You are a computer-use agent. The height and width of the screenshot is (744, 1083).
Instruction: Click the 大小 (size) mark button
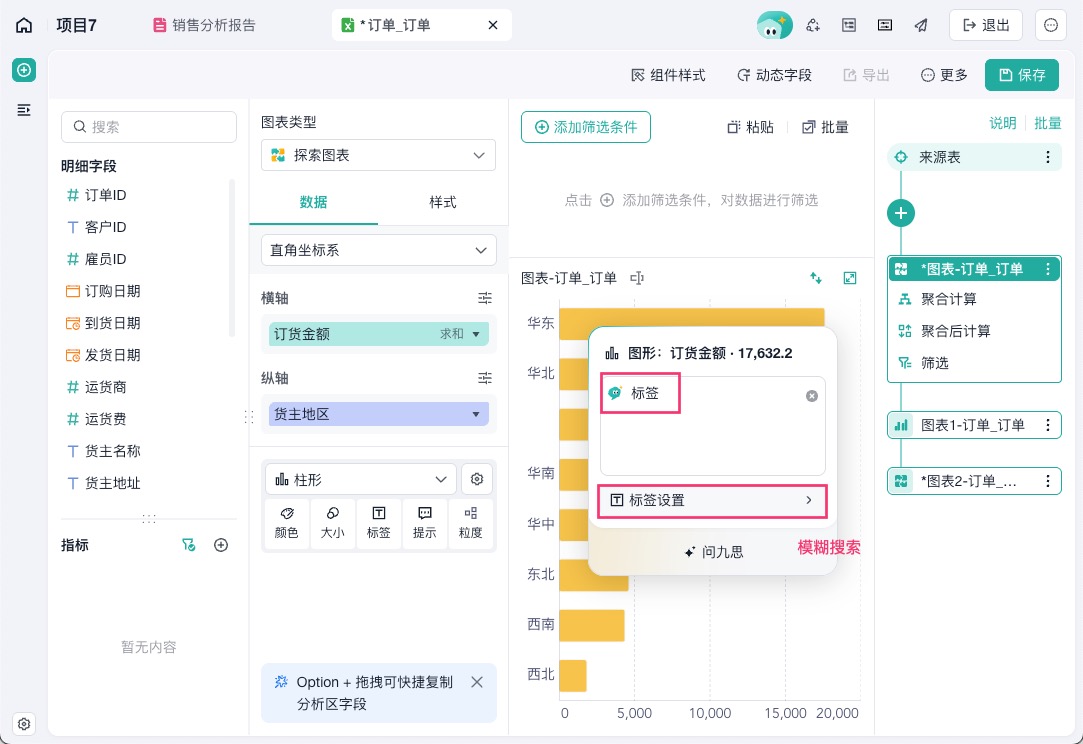[x=332, y=523]
